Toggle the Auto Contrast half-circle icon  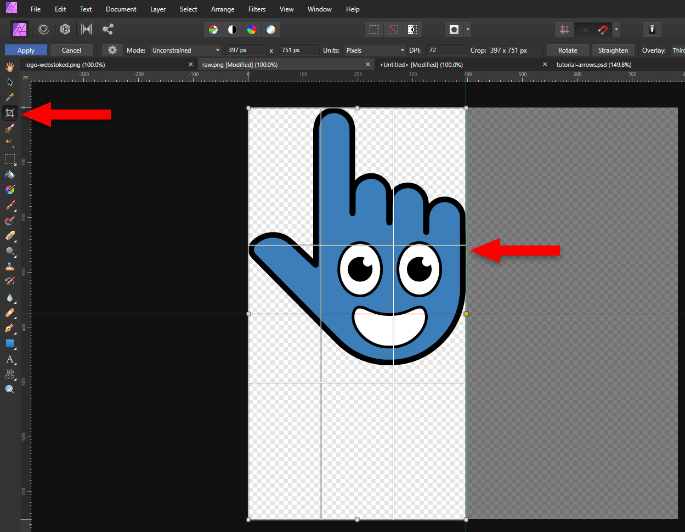[232, 29]
